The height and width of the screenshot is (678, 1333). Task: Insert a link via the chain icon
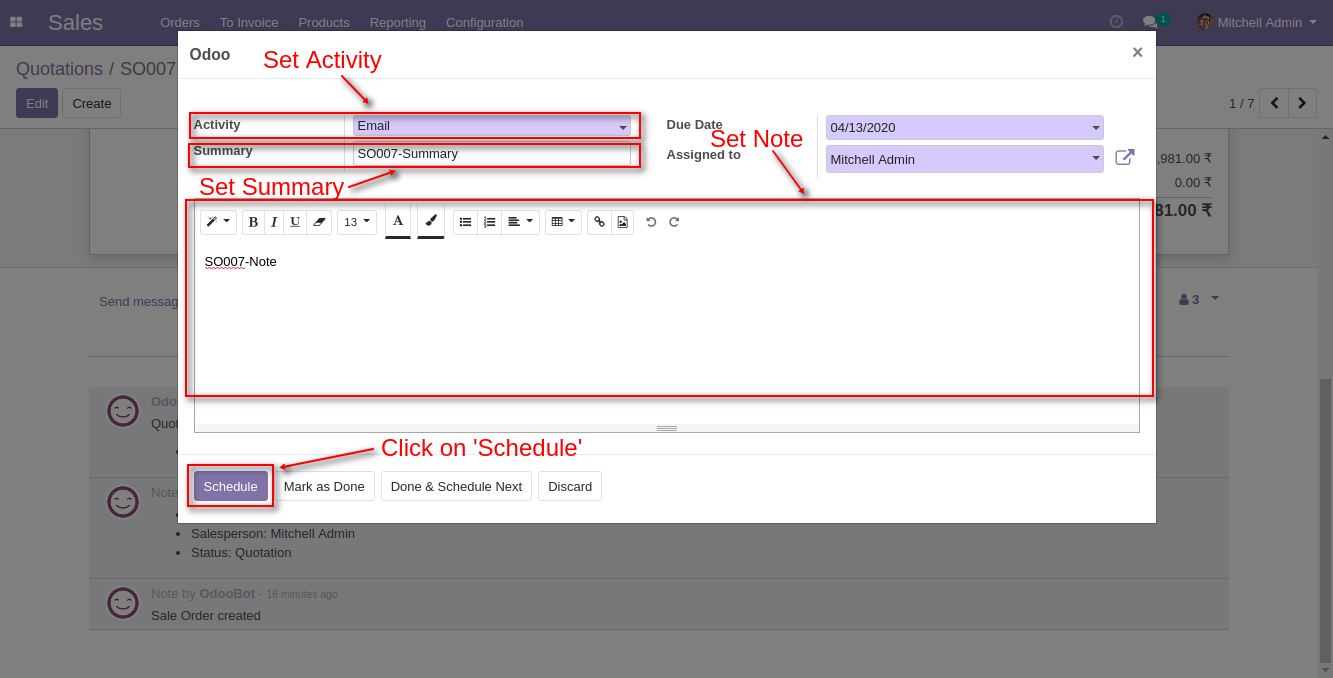click(600, 221)
